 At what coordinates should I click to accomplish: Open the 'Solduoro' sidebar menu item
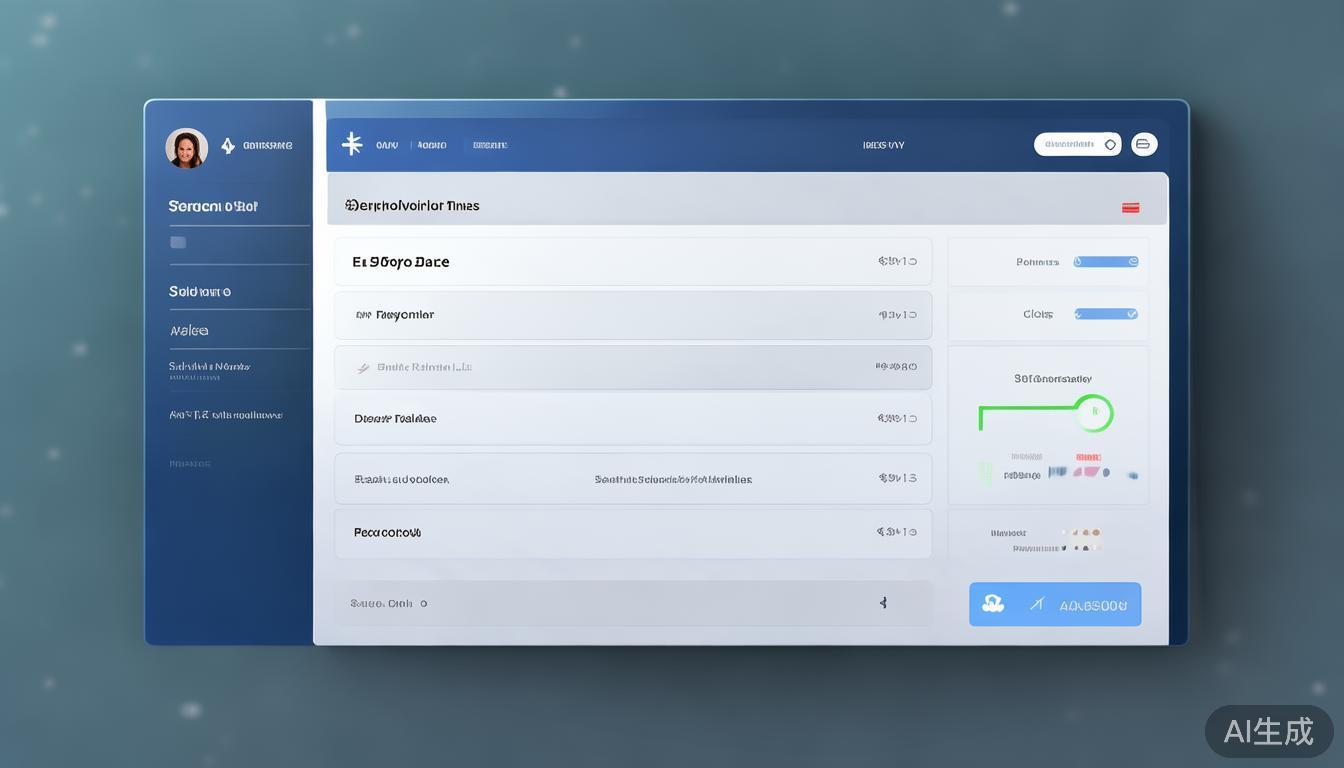tap(200, 292)
